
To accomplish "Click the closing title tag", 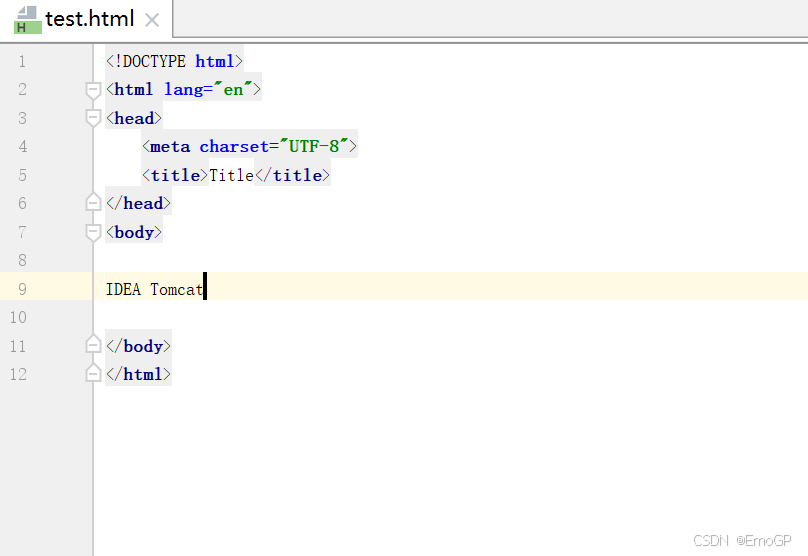I will pyautogui.click(x=292, y=175).
